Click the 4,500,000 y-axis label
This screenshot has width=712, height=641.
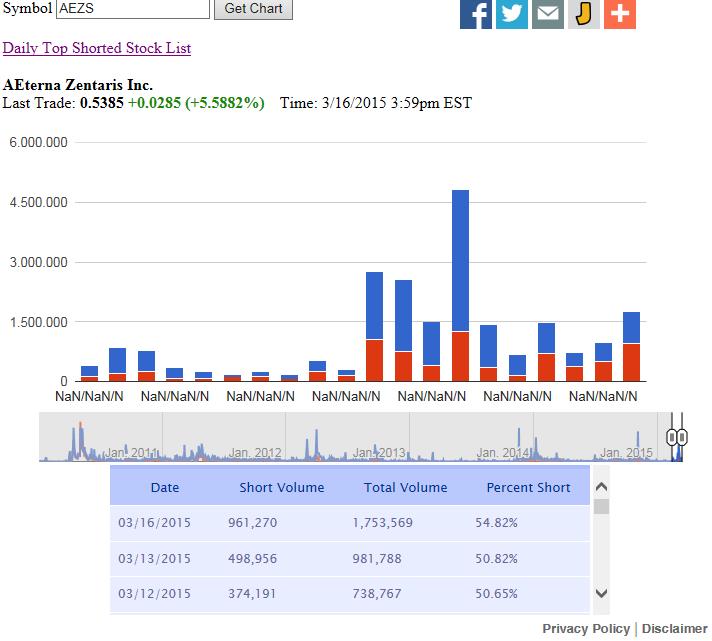(39, 202)
